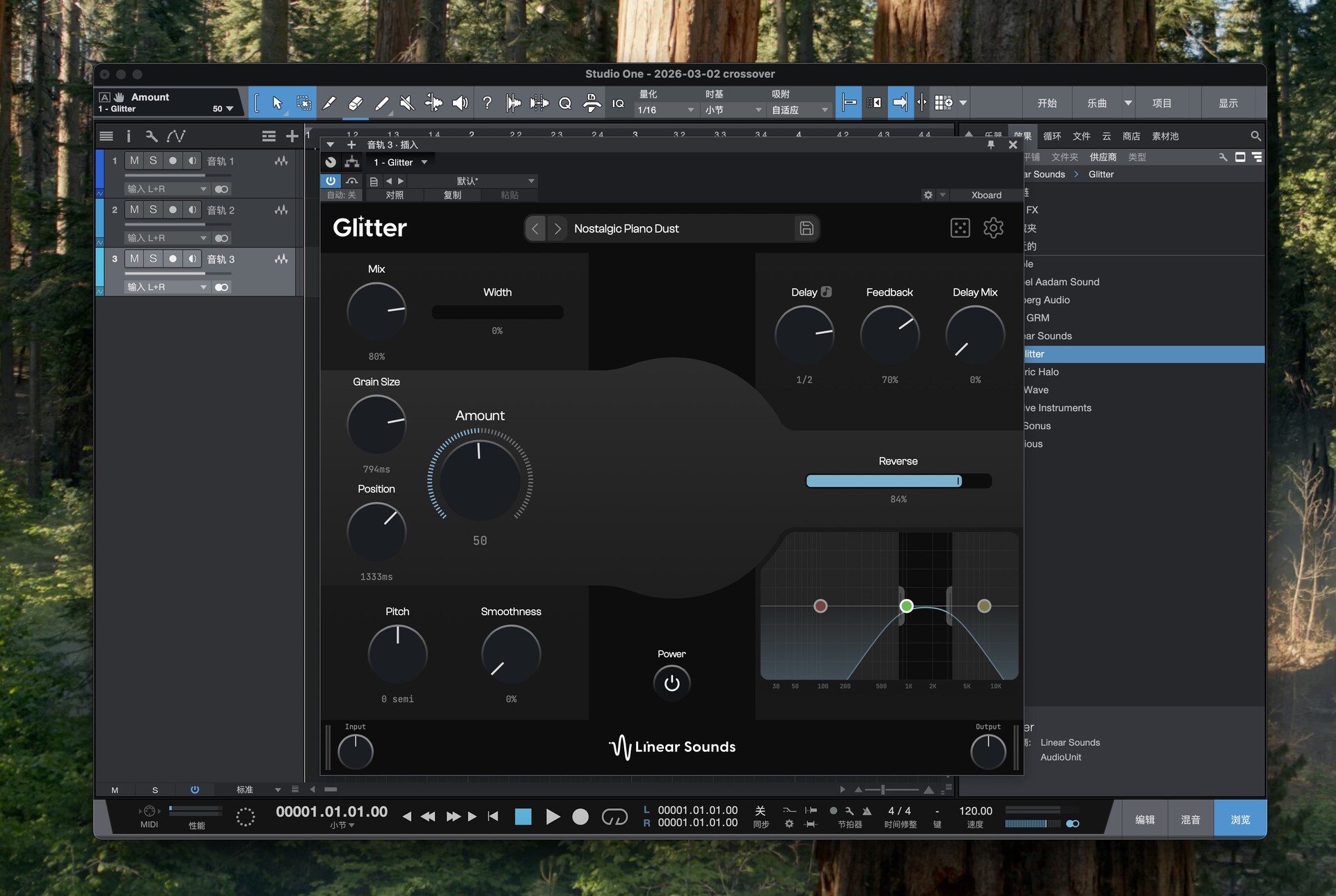This screenshot has height=896, width=1336.
Task: Solo track 音轨 1
Action: pos(153,161)
